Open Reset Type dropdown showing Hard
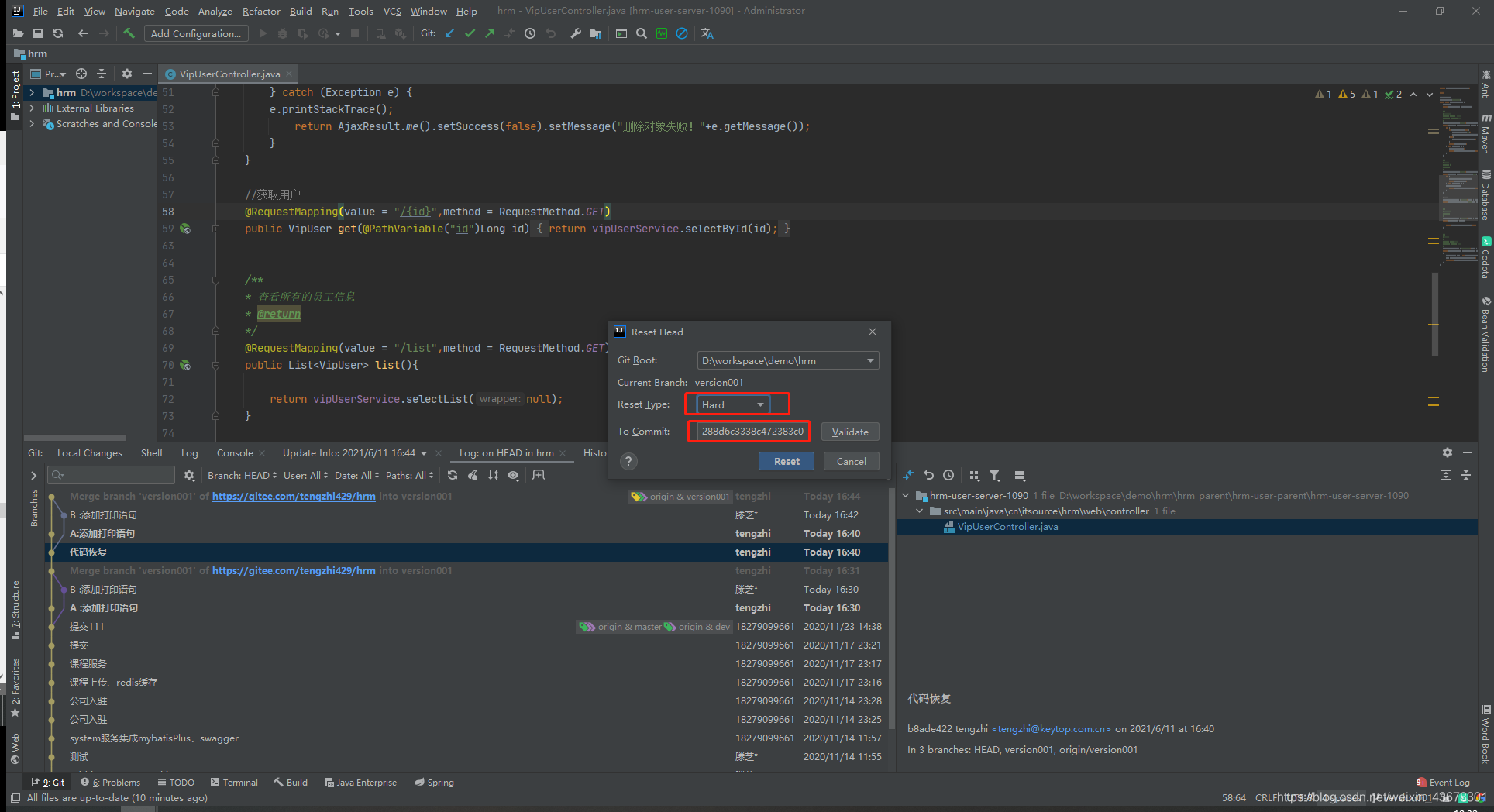 click(732, 404)
